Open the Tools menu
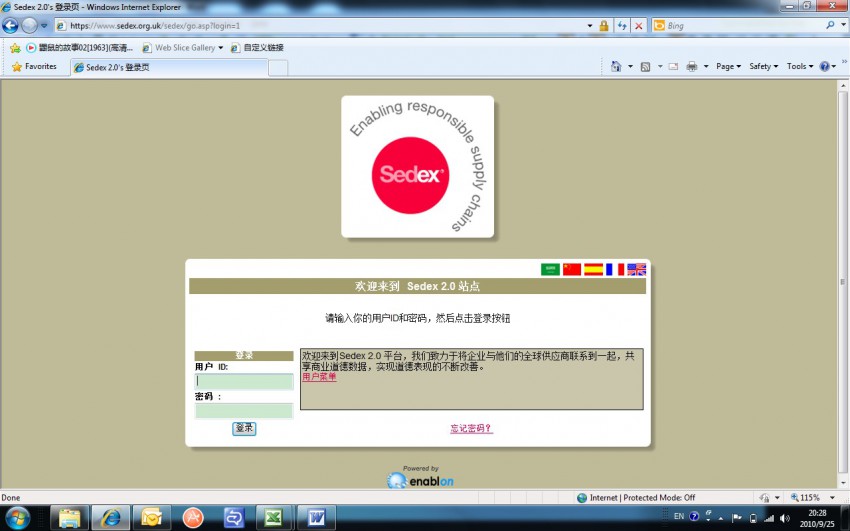 800,66
